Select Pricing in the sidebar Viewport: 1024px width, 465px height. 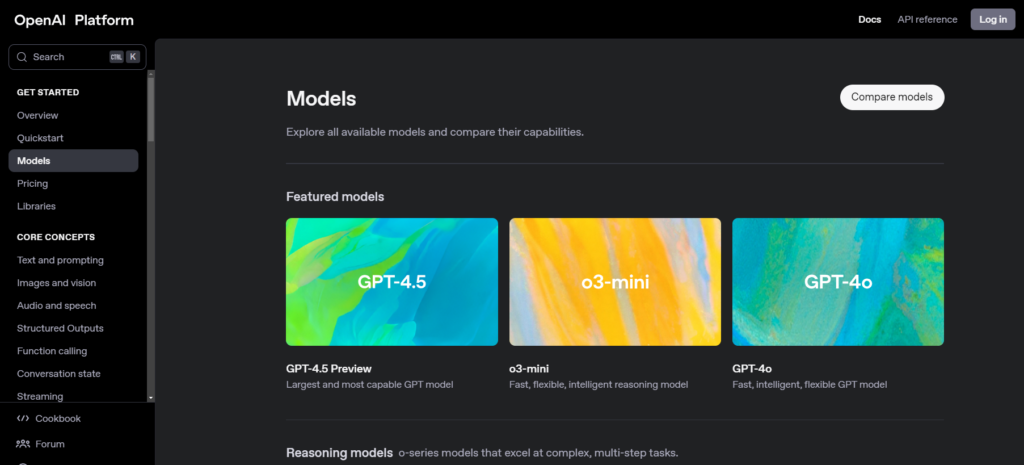[x=32, y=184]
